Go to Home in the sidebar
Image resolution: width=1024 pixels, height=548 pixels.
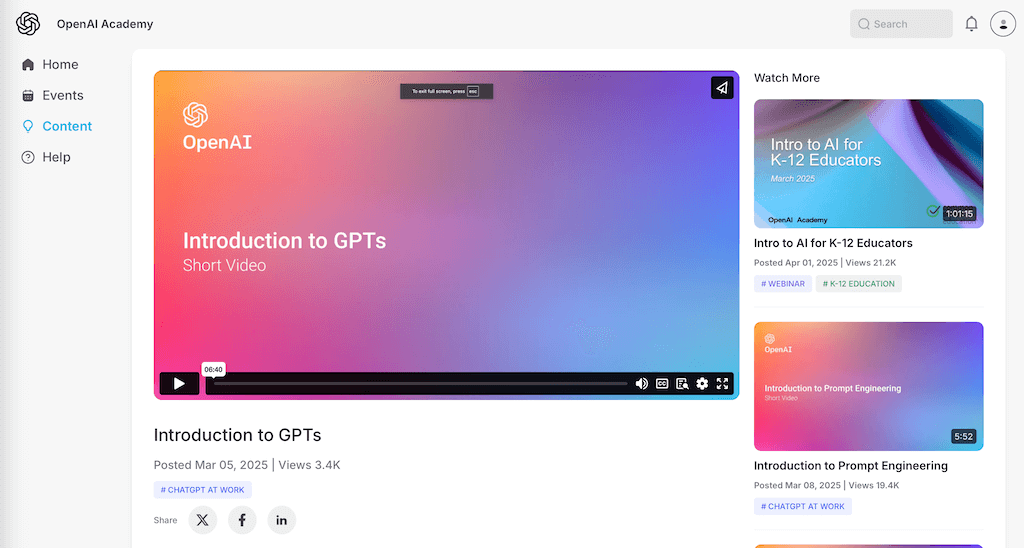(60, 64)
